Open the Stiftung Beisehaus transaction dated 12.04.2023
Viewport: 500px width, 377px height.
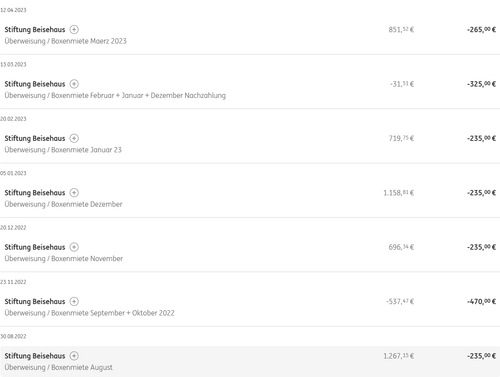point(250,35)
